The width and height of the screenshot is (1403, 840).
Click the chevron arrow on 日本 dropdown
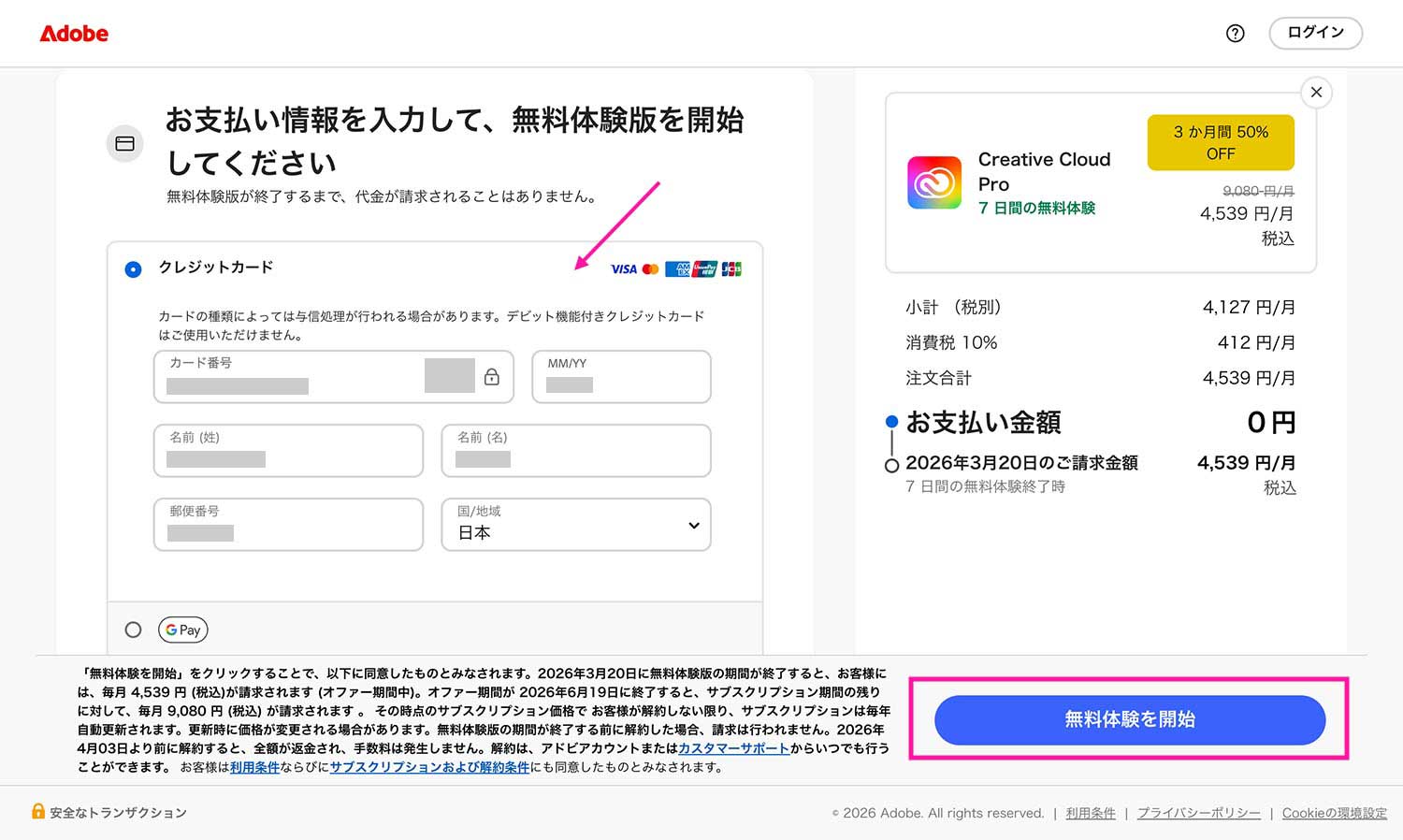[x=693, y=526]
